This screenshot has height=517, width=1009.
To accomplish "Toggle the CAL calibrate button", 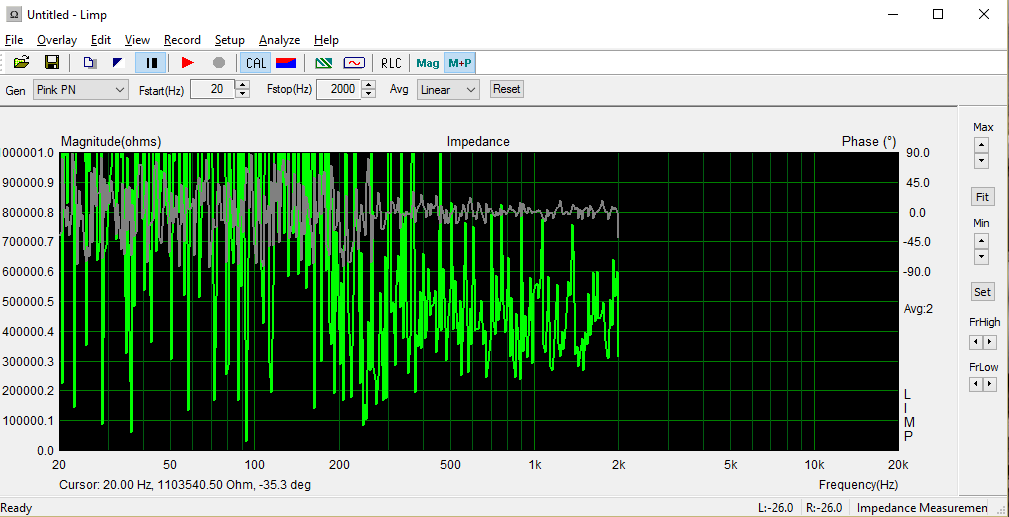I will (255, 62).
